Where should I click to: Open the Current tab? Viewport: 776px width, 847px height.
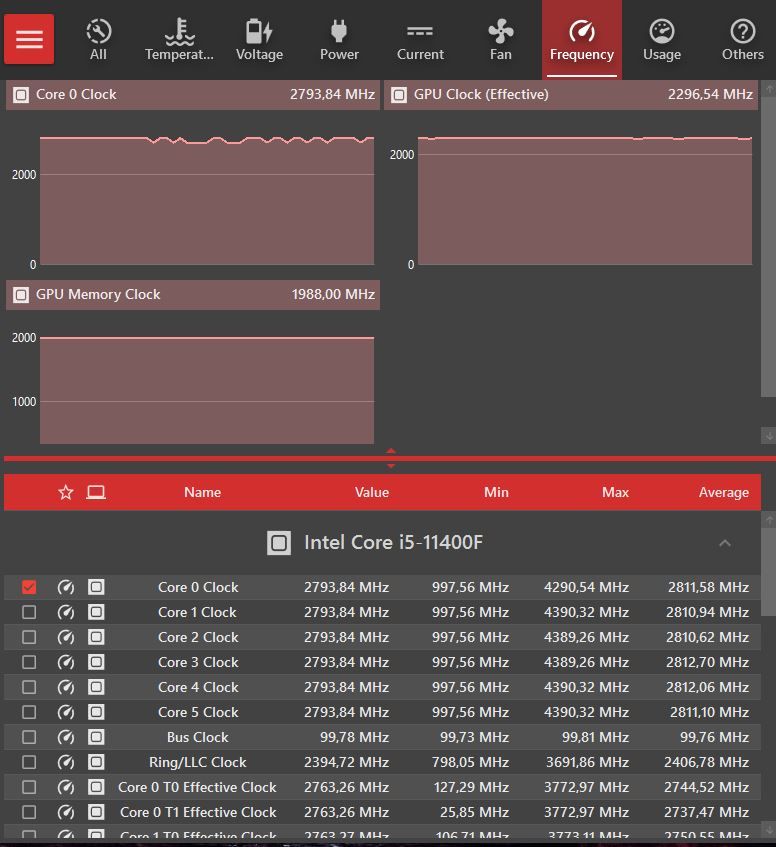tap(420, 40)
